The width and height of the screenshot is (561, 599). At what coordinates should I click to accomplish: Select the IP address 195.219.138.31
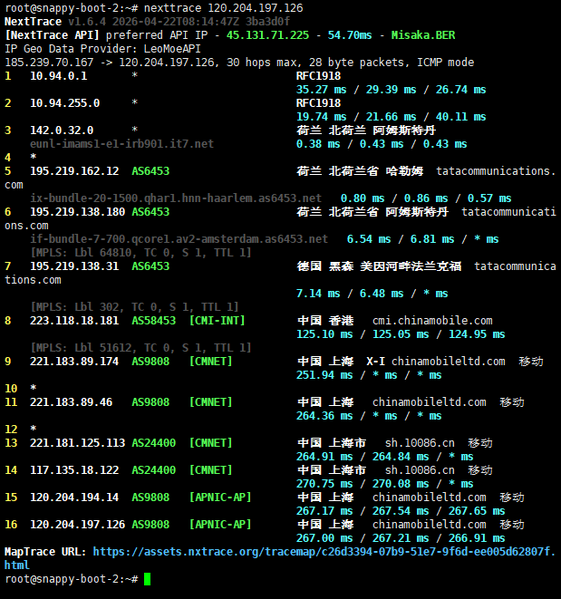point(74,266)
